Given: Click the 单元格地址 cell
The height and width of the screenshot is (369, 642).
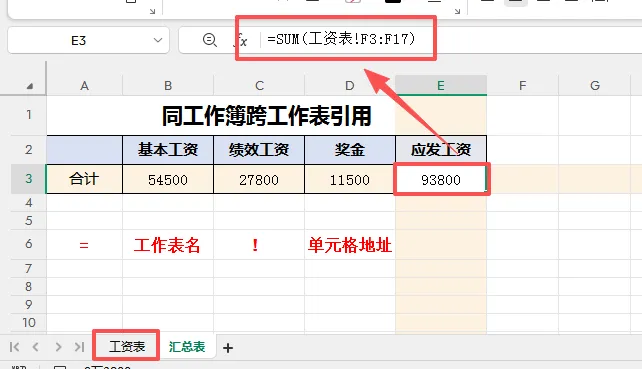Looking at the screenshot, I should [x=350, y=245].
